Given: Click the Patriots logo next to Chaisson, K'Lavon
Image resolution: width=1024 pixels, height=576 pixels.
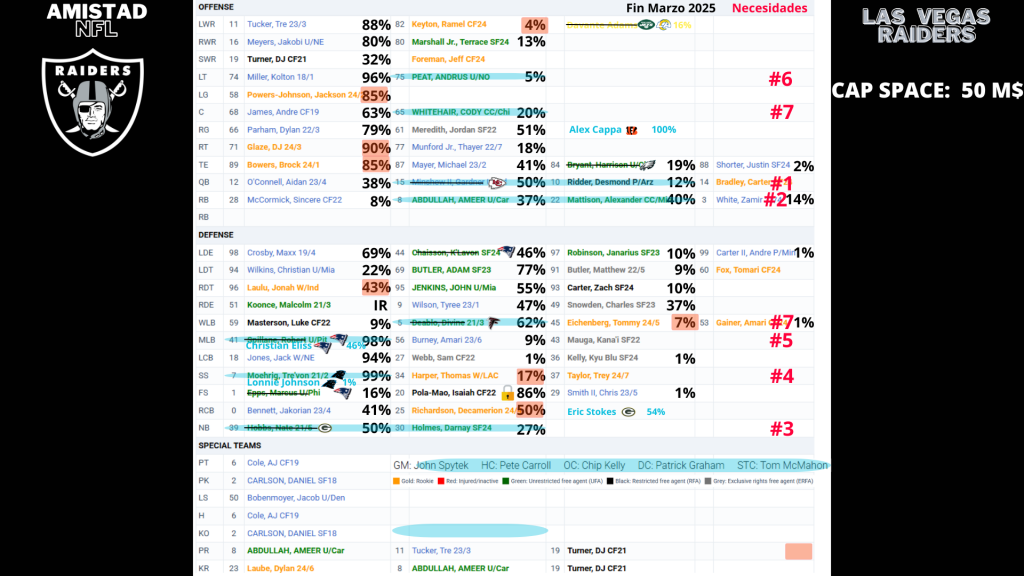Looking at the screenshot, I should click(x=507, y=253).
